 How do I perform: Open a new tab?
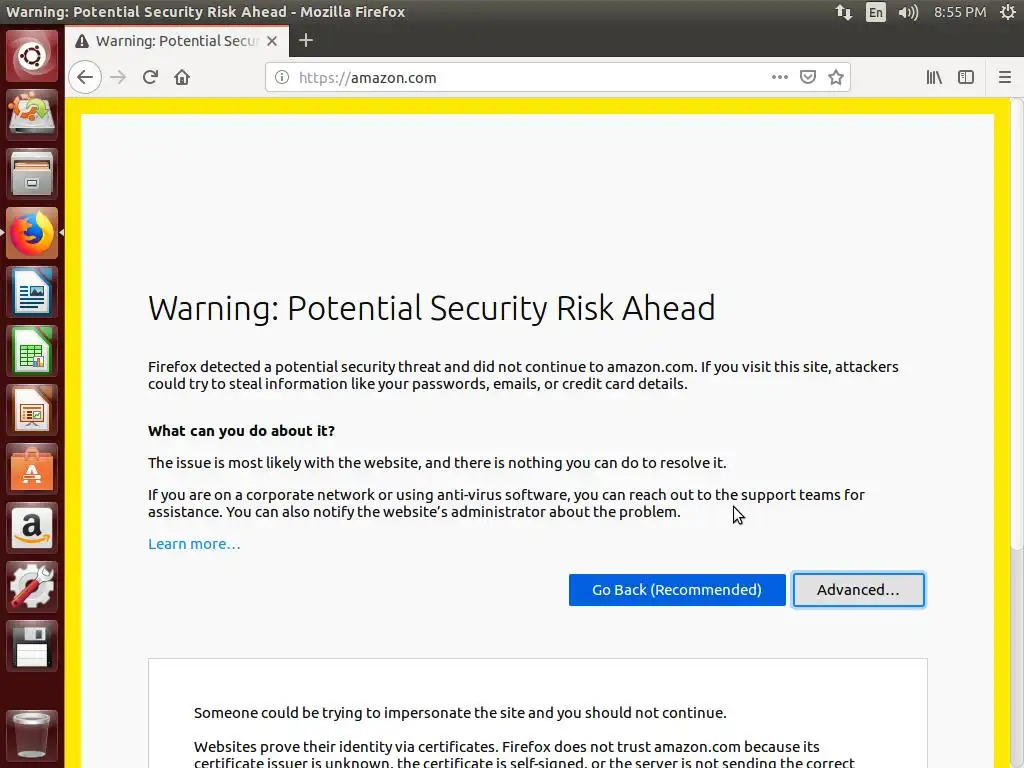point(306,40)
